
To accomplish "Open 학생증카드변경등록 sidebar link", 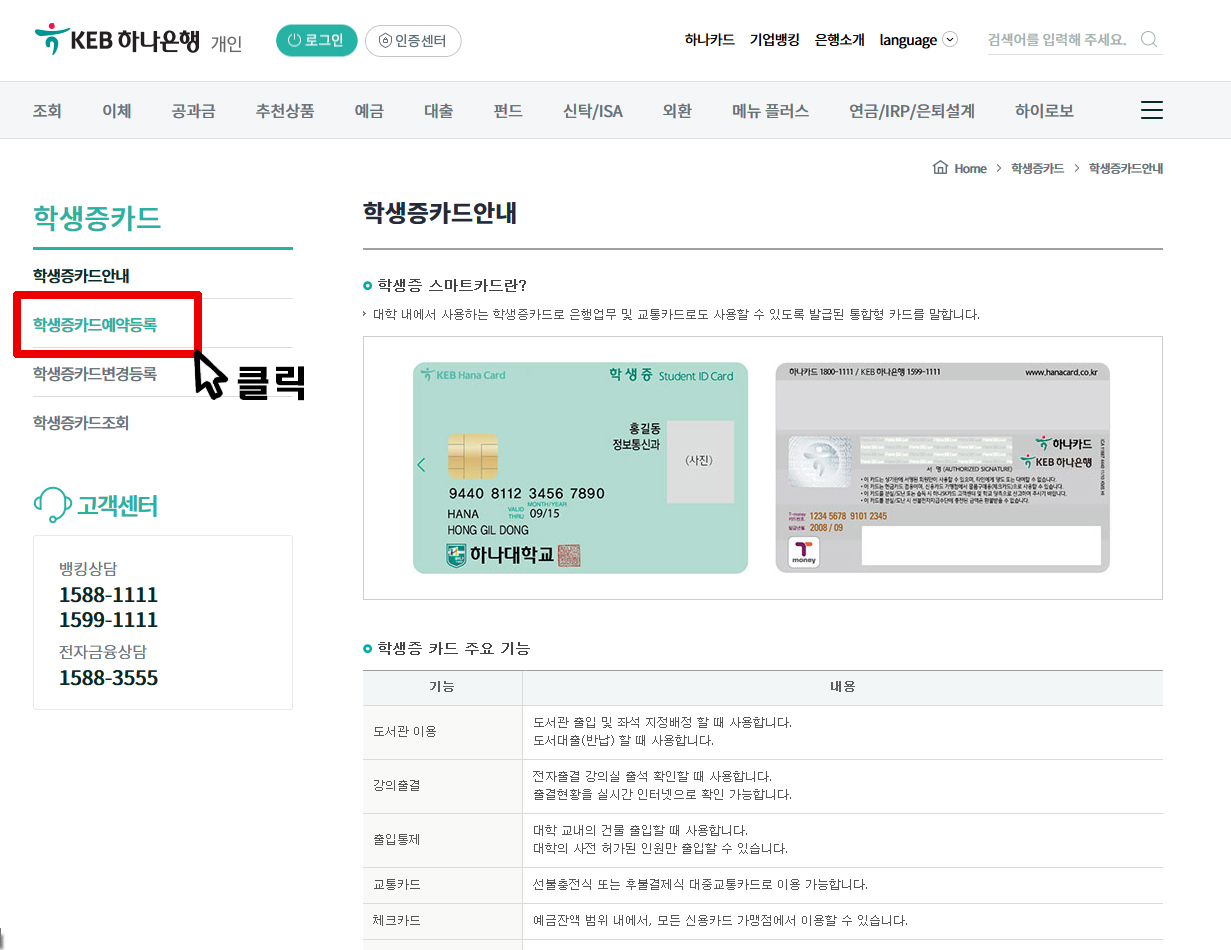I will [x=95, y=374].
